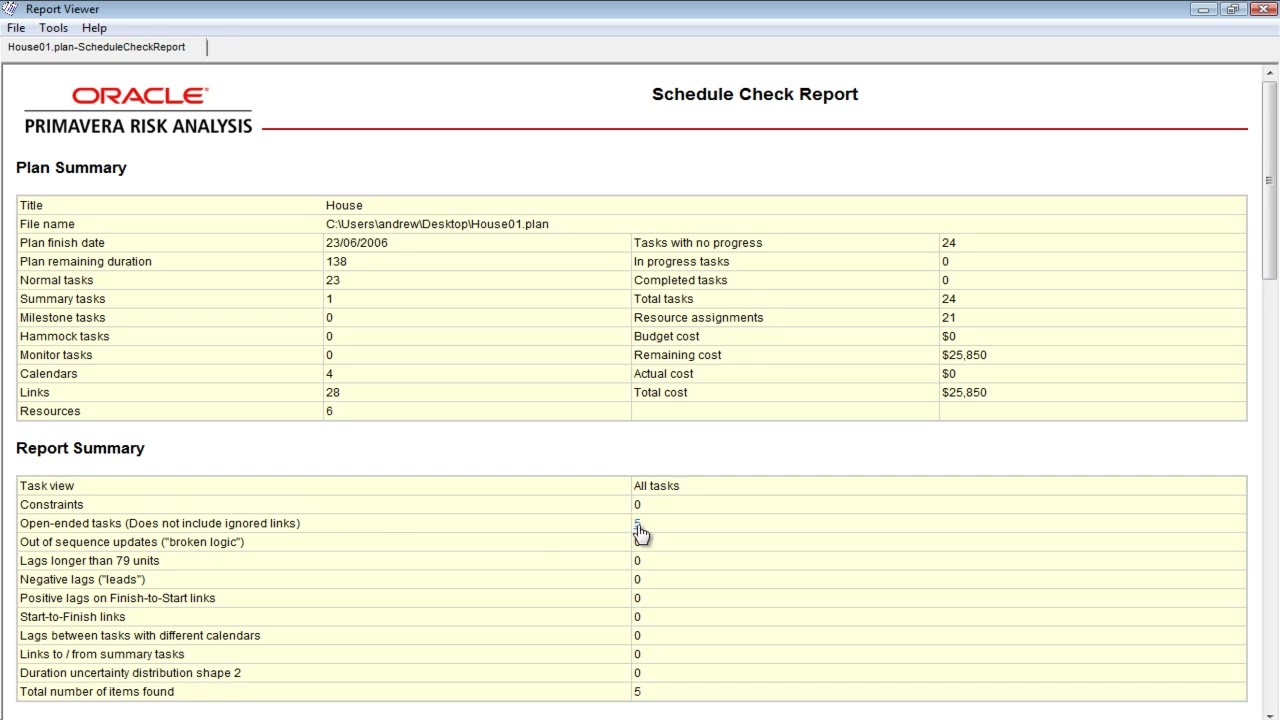Click the Tasks with no progress label
1280x720 pixels.
tap(698, 243)
